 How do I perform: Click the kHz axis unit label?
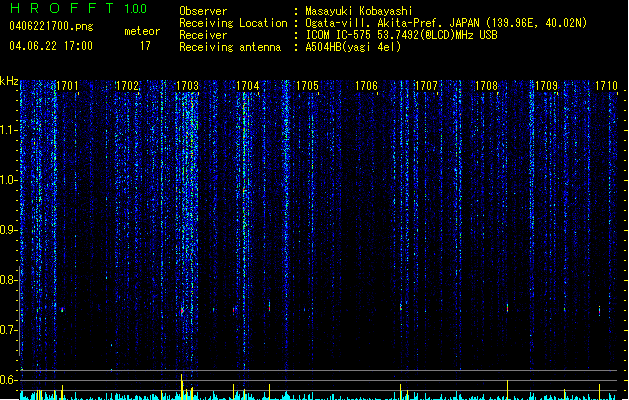(x=9, y=81)
